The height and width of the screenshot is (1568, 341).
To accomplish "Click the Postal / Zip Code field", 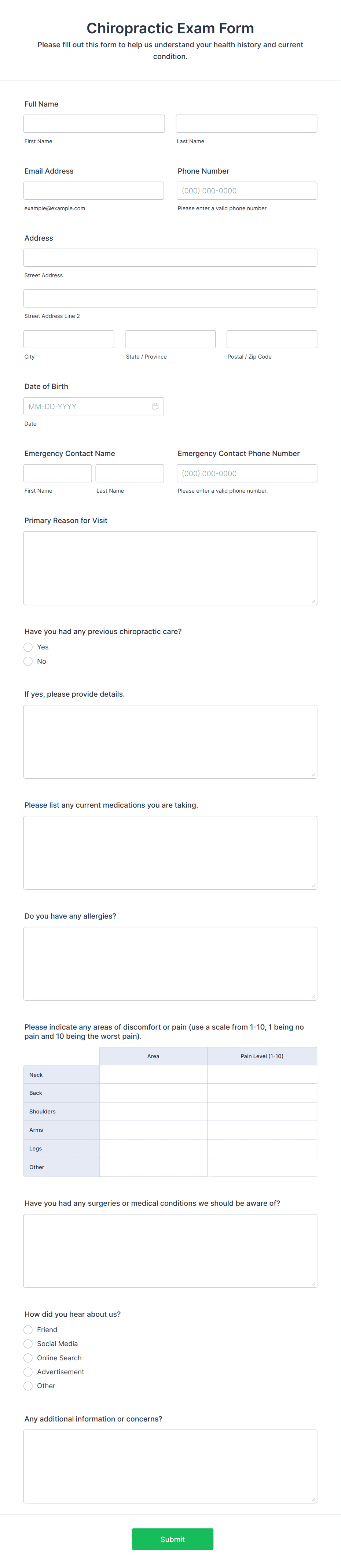I will pyautogui.click(x=272, y=338).
